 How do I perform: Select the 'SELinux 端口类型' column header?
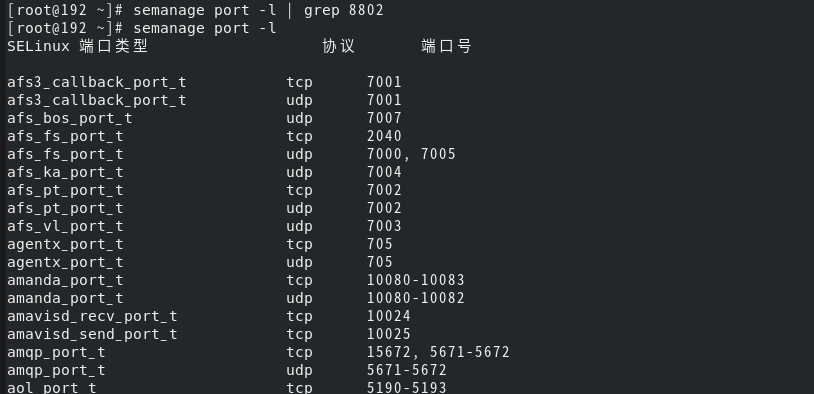pos(78,47)
